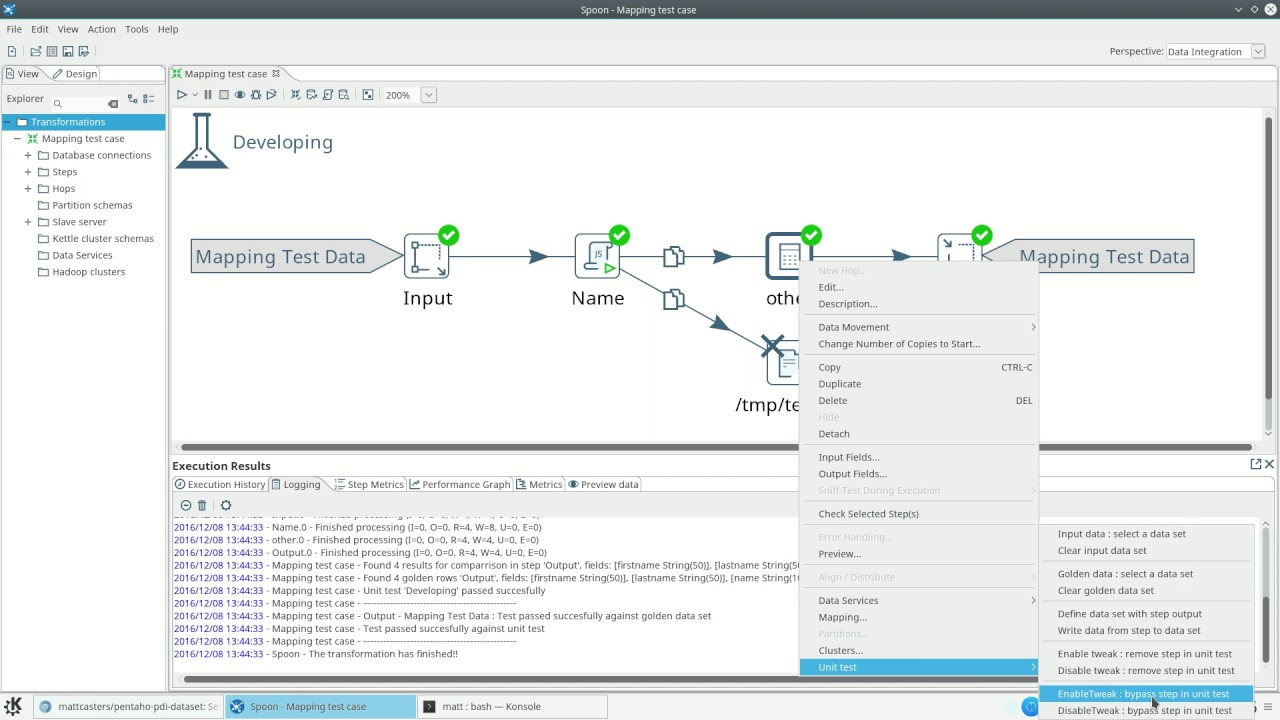Open log settings gear icon

pyautogui.click(x=226, y=506)
